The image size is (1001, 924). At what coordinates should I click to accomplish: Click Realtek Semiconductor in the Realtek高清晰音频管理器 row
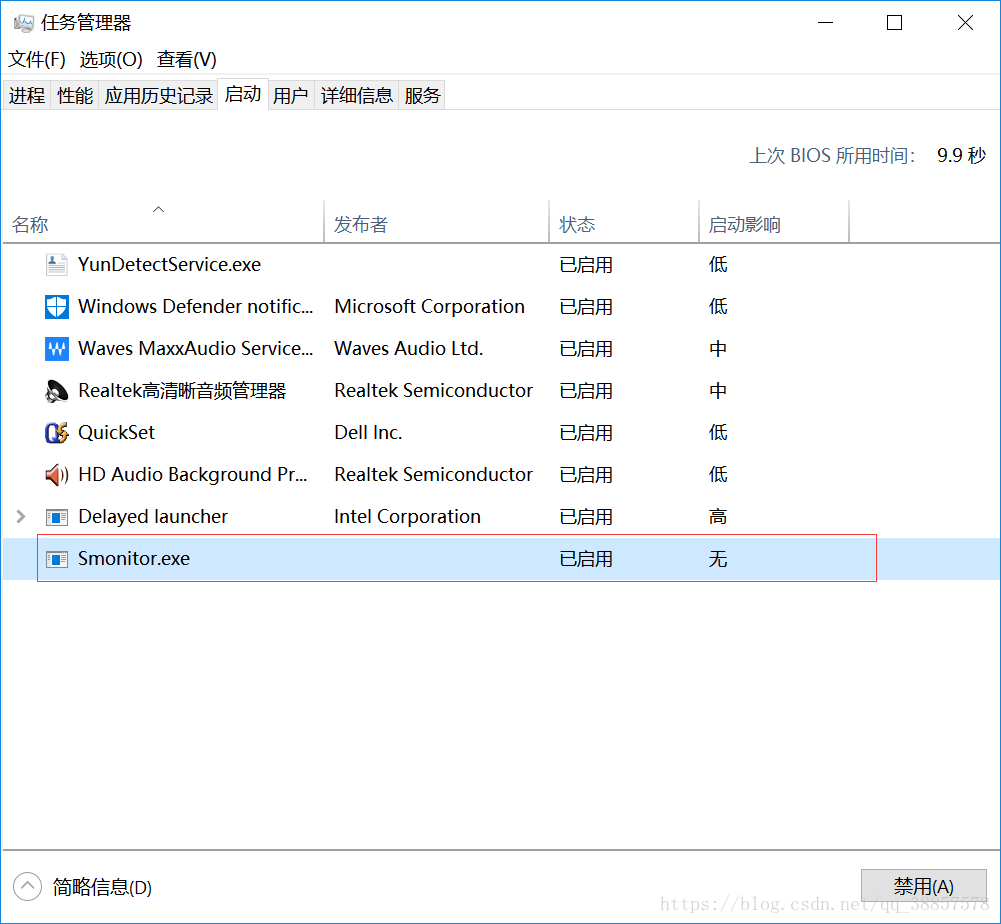click(x=433, y=391)
